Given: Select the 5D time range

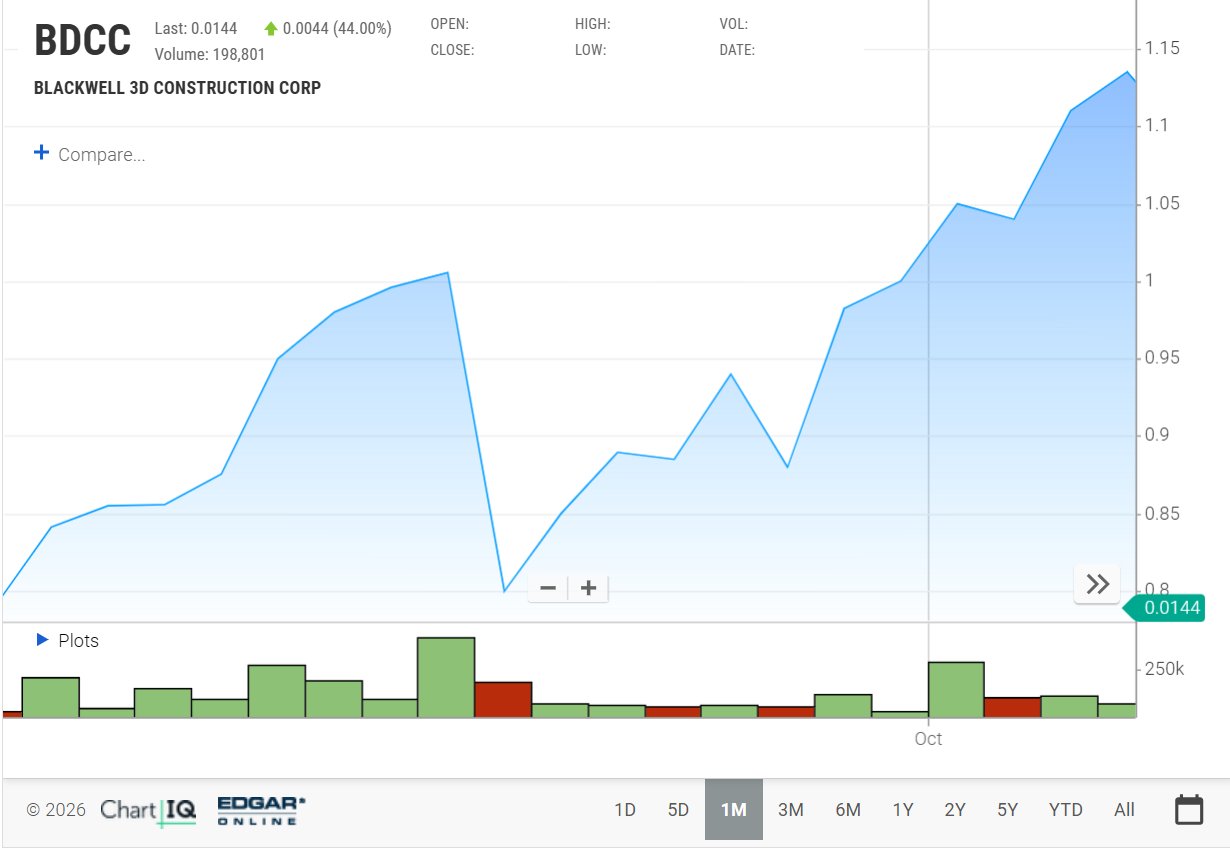Looking at the screenshot, I should coord(678,810).
